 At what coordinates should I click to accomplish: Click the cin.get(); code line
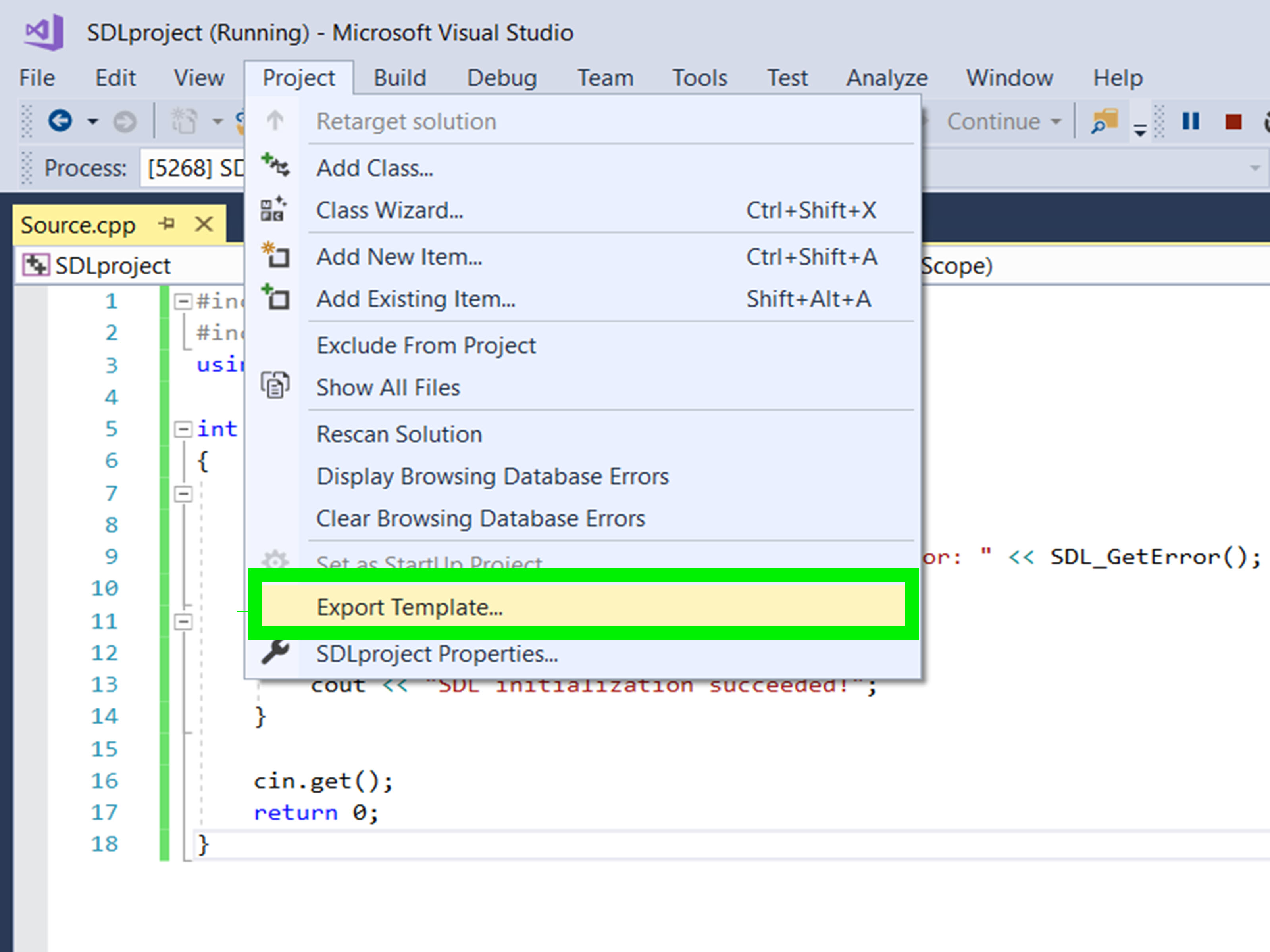pyautogui.click(x=323, y=781)
